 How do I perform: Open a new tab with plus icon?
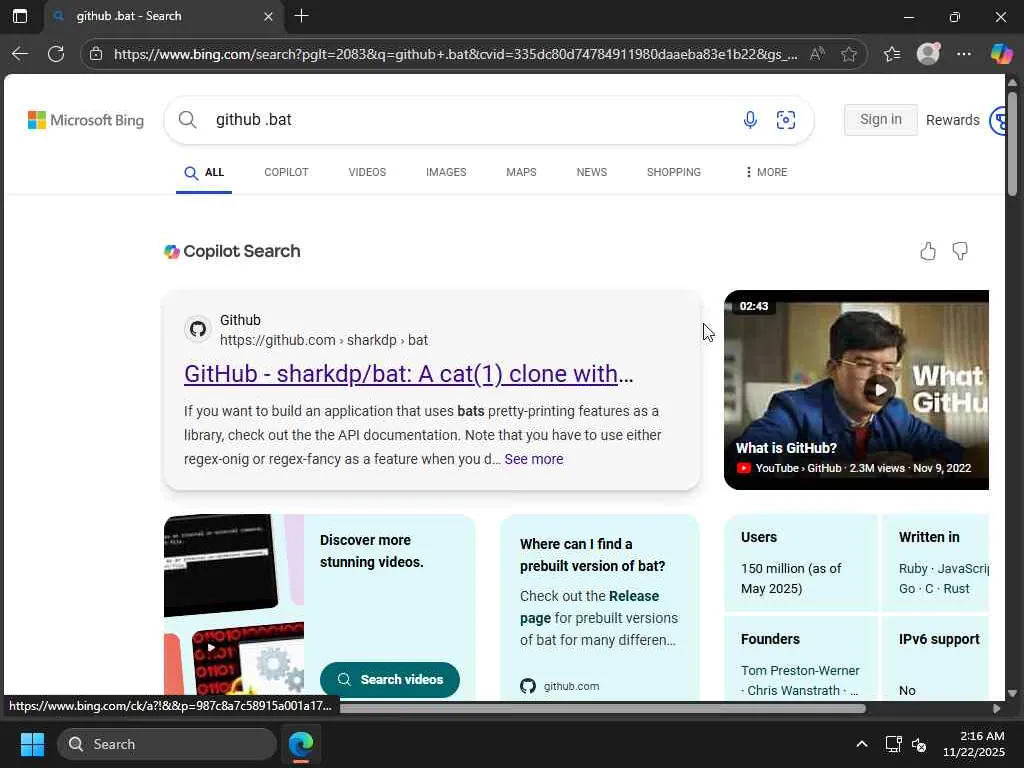coord(301,16)
